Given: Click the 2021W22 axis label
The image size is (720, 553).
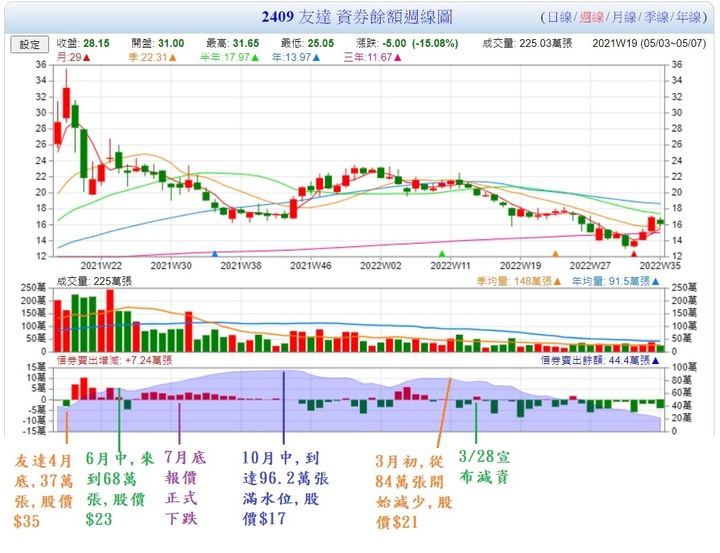Looking at the screenshot, I should coord(101,266).
